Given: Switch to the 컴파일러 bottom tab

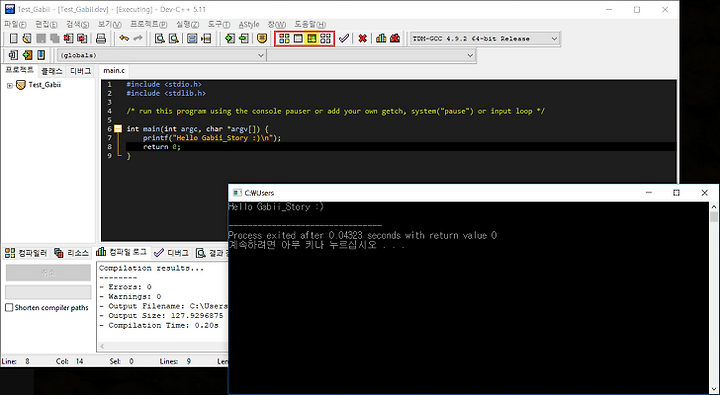Looking at the screenshot, I should click(26, 253).
